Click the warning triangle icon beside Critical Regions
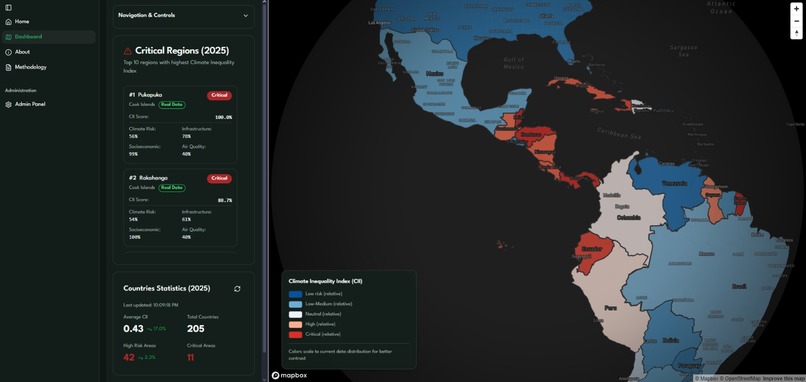 point(127,51)
